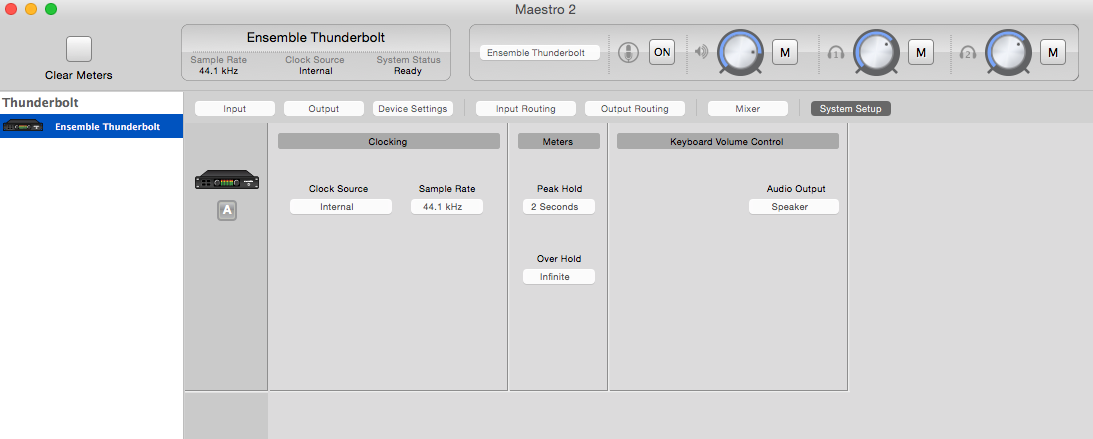Click the Ensemble device icon in sidebar
Screen dimensions: 1093x439
[x=23, y=126]
